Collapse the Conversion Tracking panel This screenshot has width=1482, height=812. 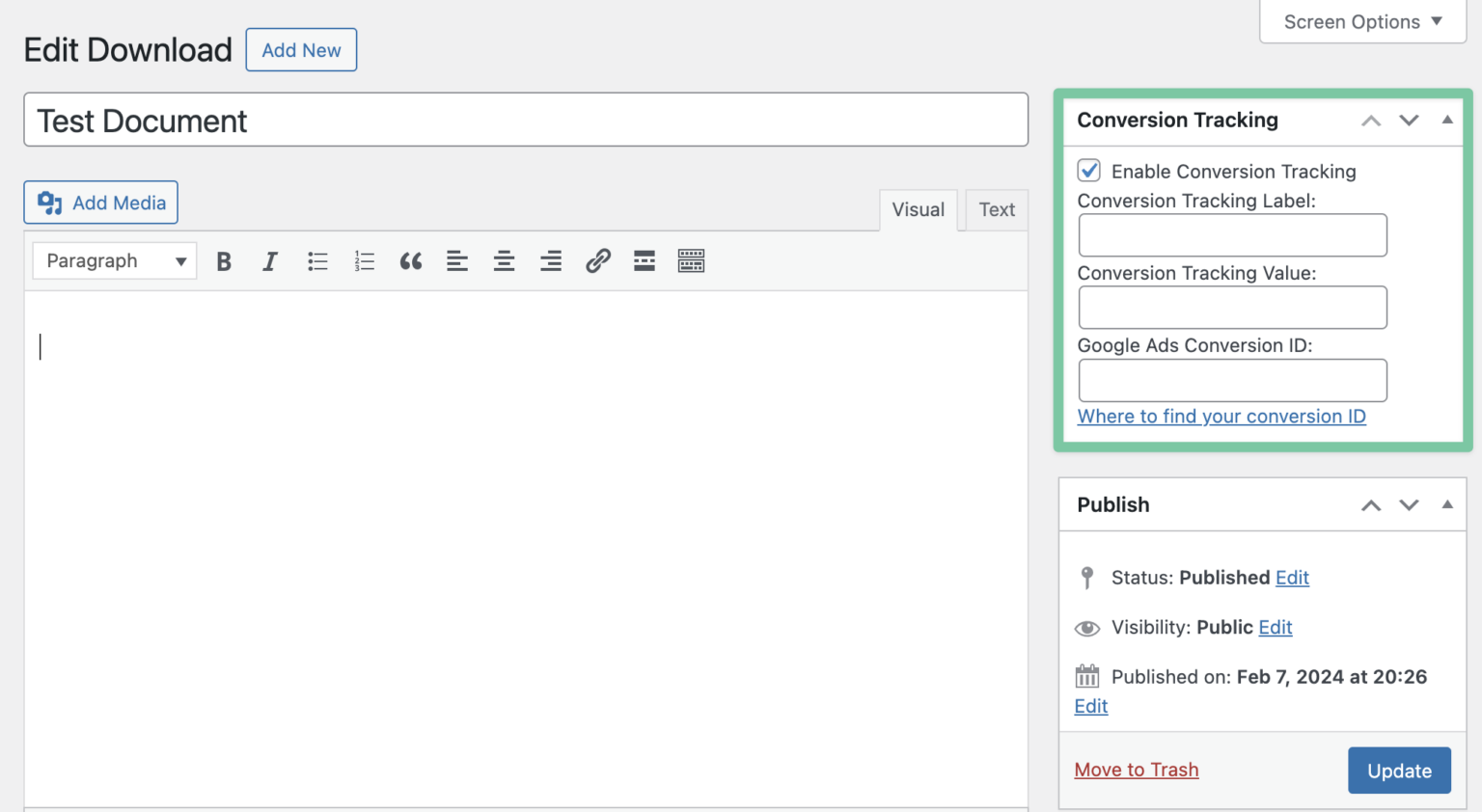pos(1447,120)
